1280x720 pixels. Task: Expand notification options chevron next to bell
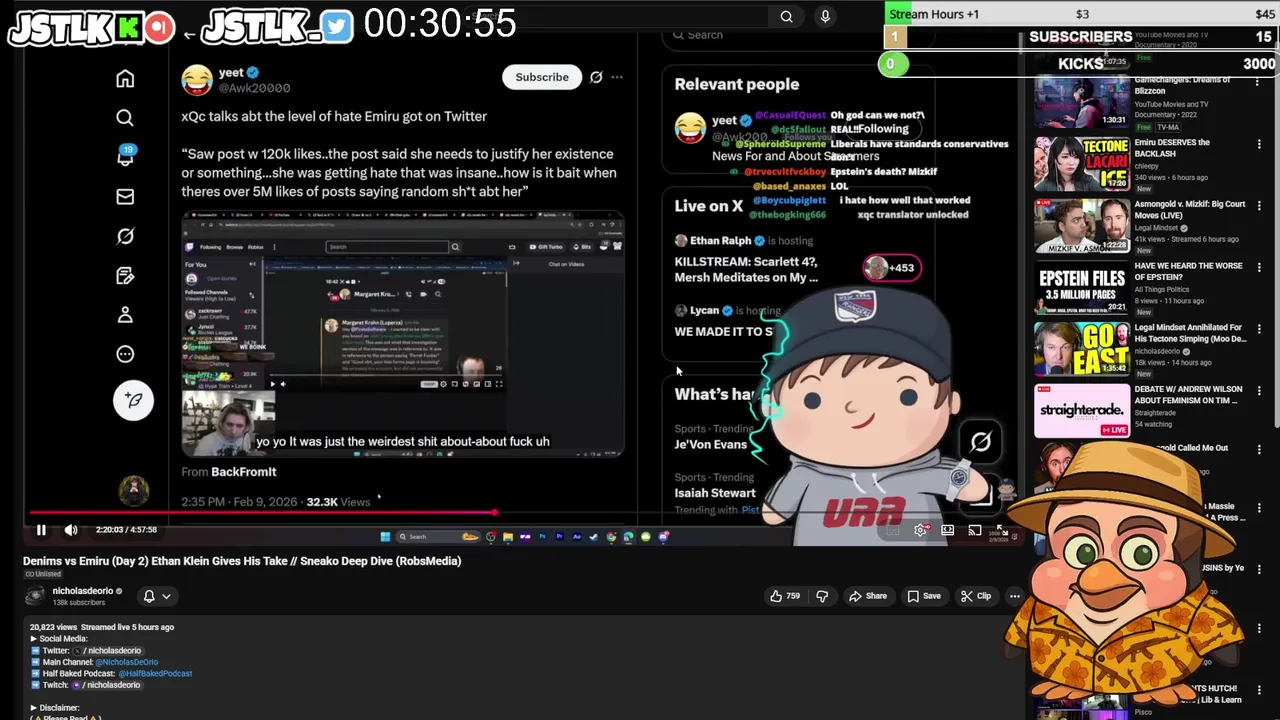click(166, 596)
